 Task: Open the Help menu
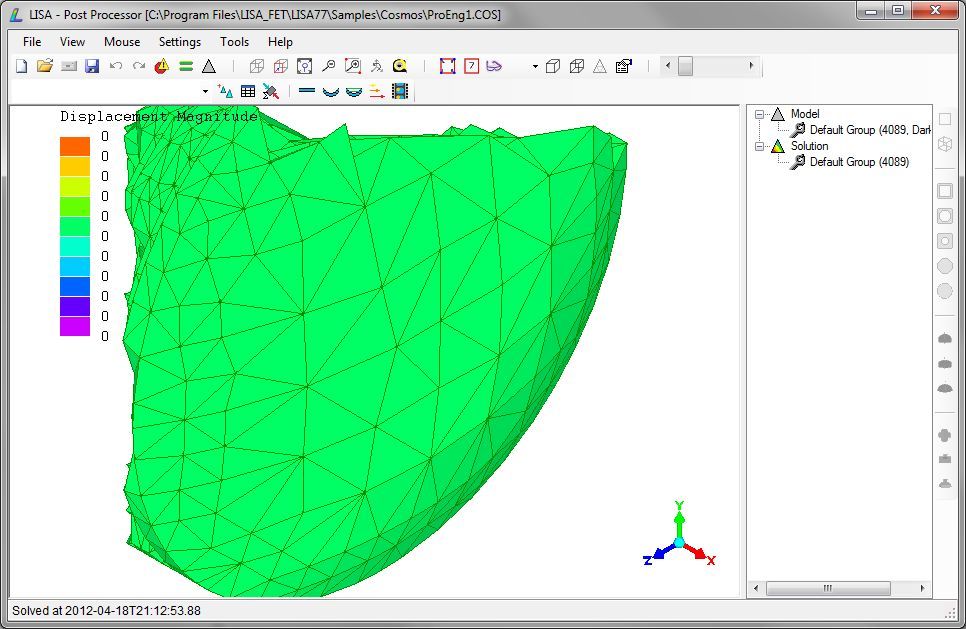280,42
